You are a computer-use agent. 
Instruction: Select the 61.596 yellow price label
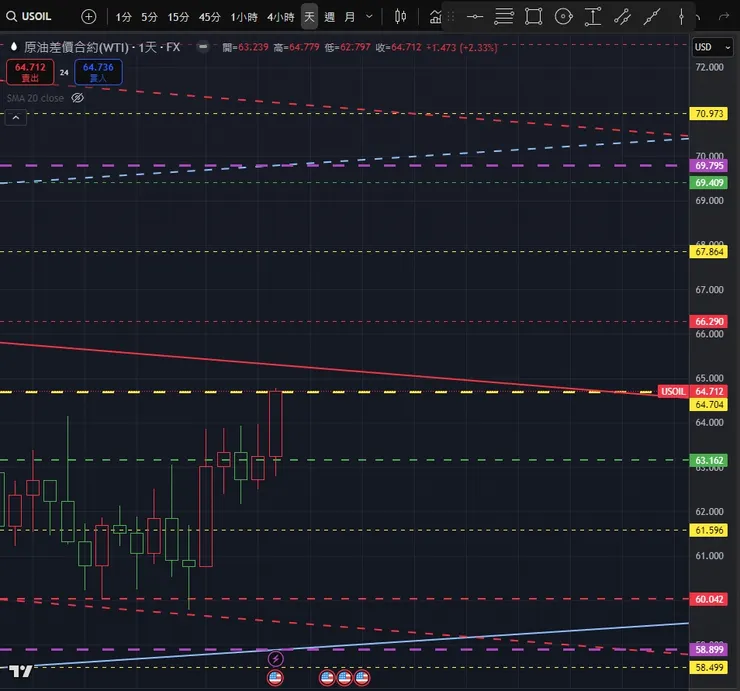(709, 530)
